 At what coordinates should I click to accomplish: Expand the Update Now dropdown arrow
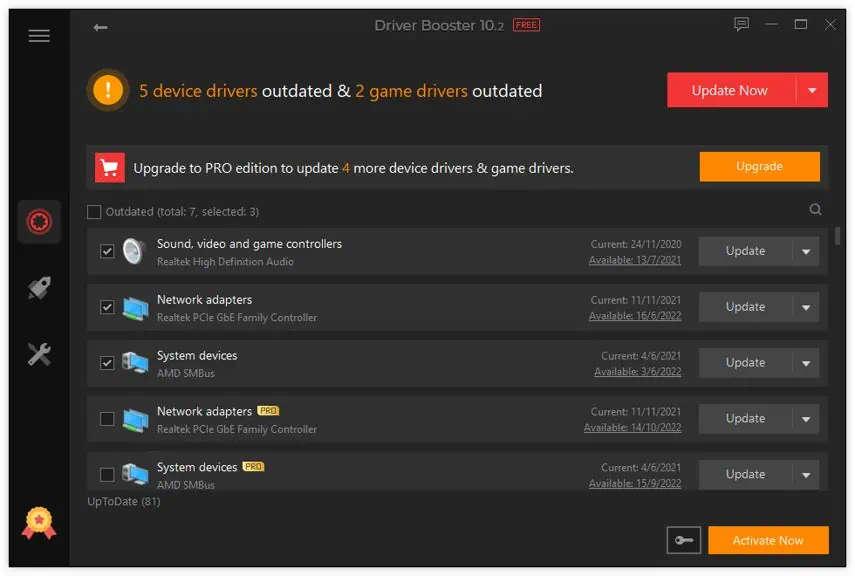(x=812, y=89)
